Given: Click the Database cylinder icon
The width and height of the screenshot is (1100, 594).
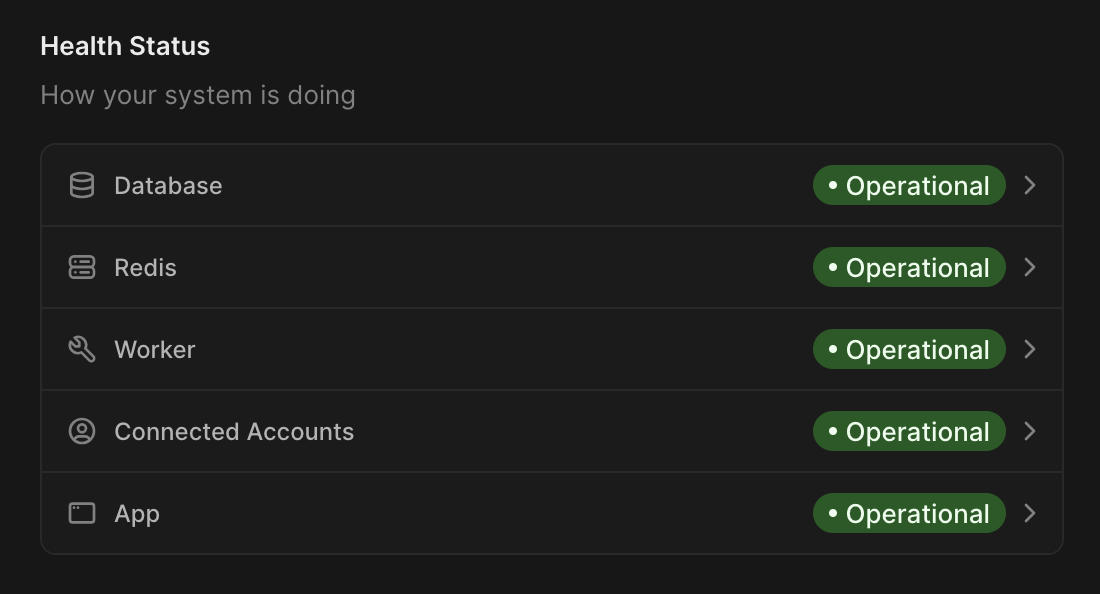Looking at the screenshot, I should pos(82,186).
